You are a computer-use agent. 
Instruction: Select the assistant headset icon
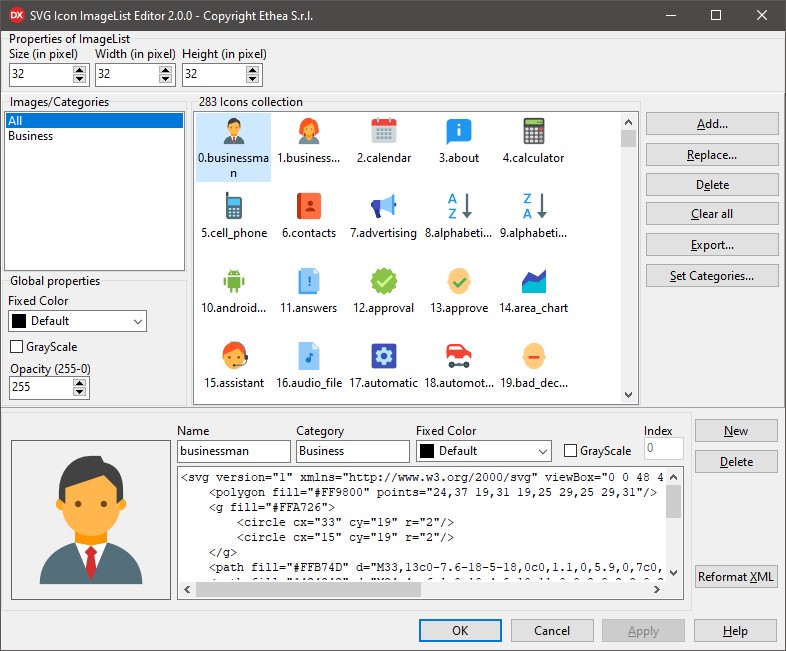(234, 355)
